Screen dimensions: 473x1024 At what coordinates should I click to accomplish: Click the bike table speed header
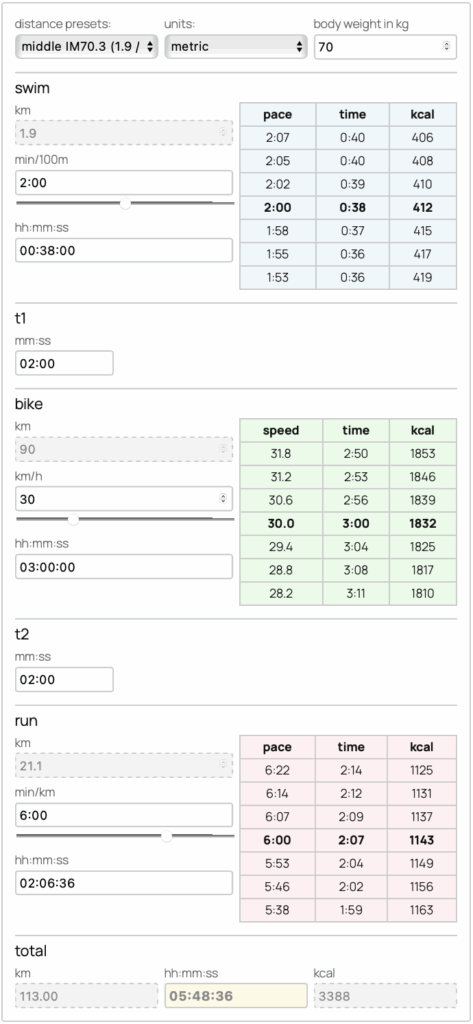point(280,430)
